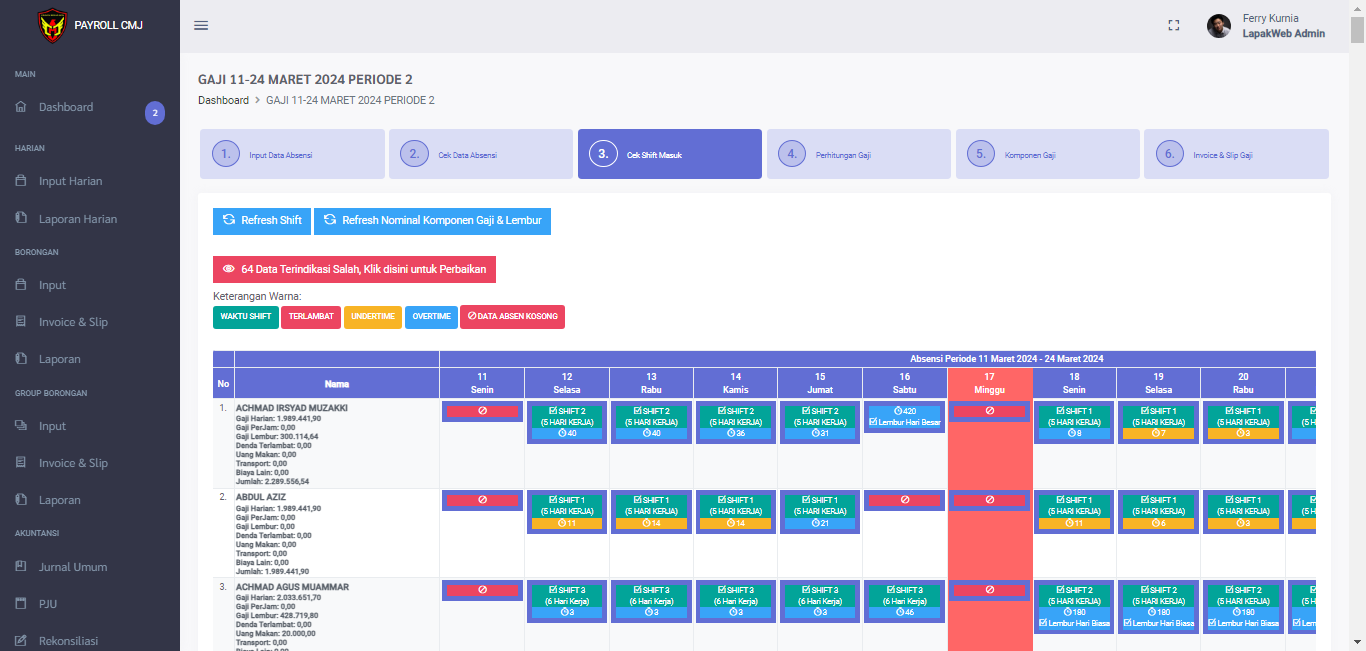Click the page vertical scrollbar
The height and width of the screenshot is (651, 1366).
[x=1357, y=300]
